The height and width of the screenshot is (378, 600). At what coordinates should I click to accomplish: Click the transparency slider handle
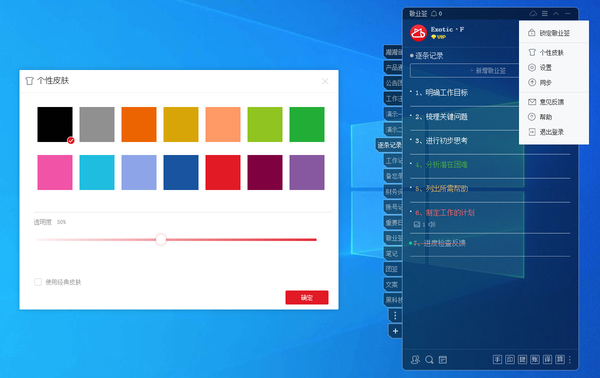[x=161, y=240]
